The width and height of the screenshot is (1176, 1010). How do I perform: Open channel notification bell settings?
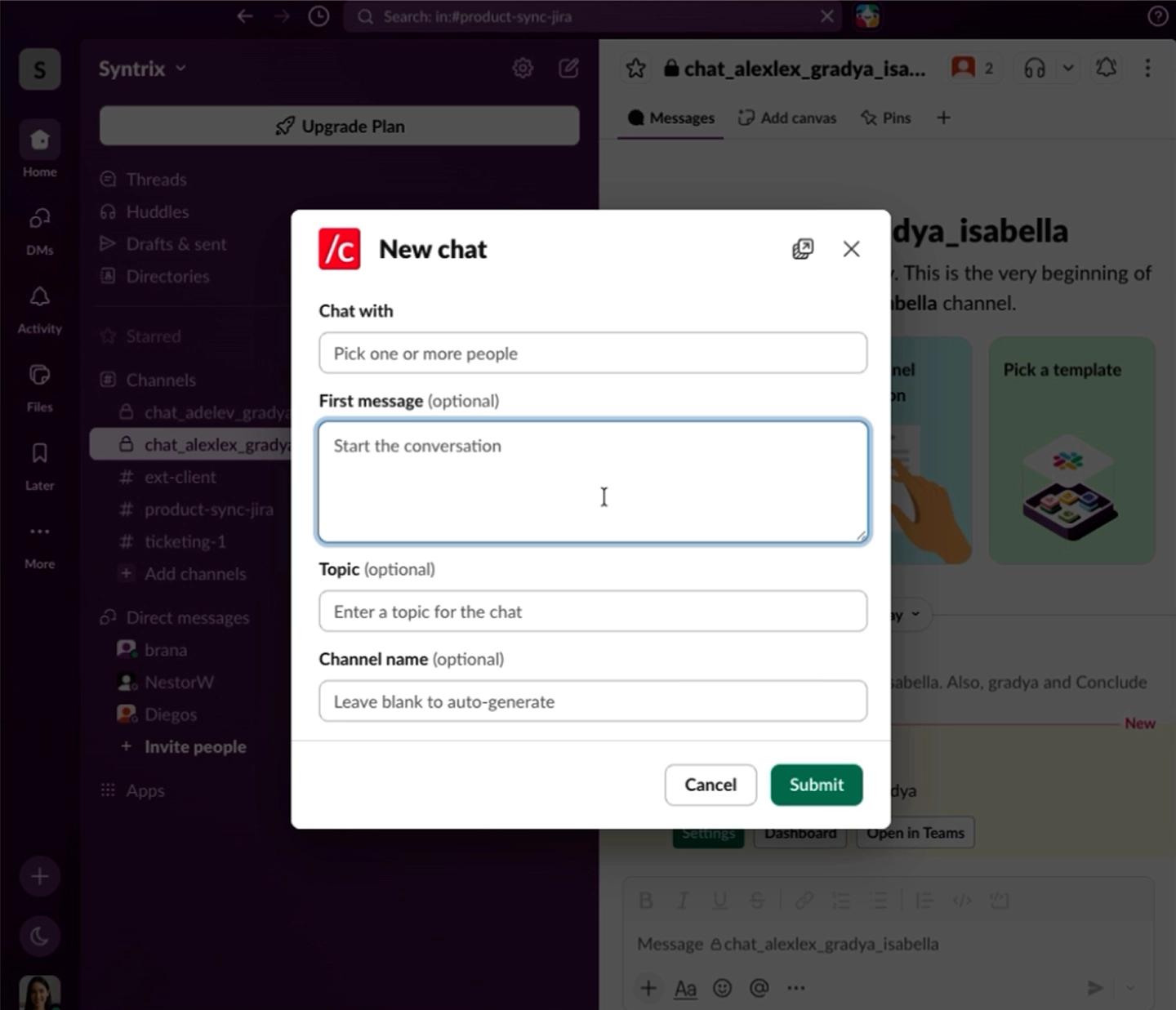coord(1106,68)
